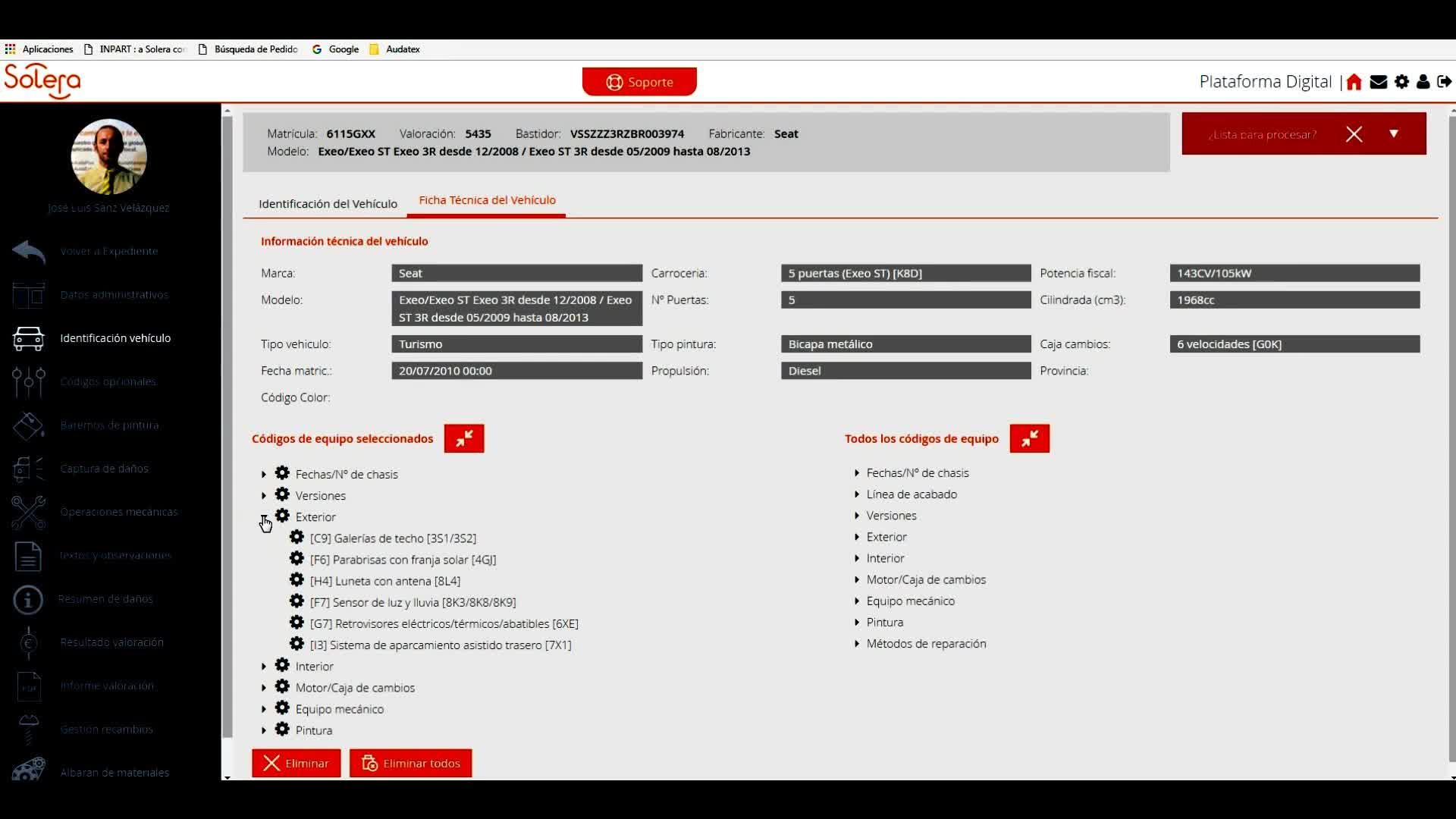
Task: Click the home icon in header
Action: click(1354, 82)
